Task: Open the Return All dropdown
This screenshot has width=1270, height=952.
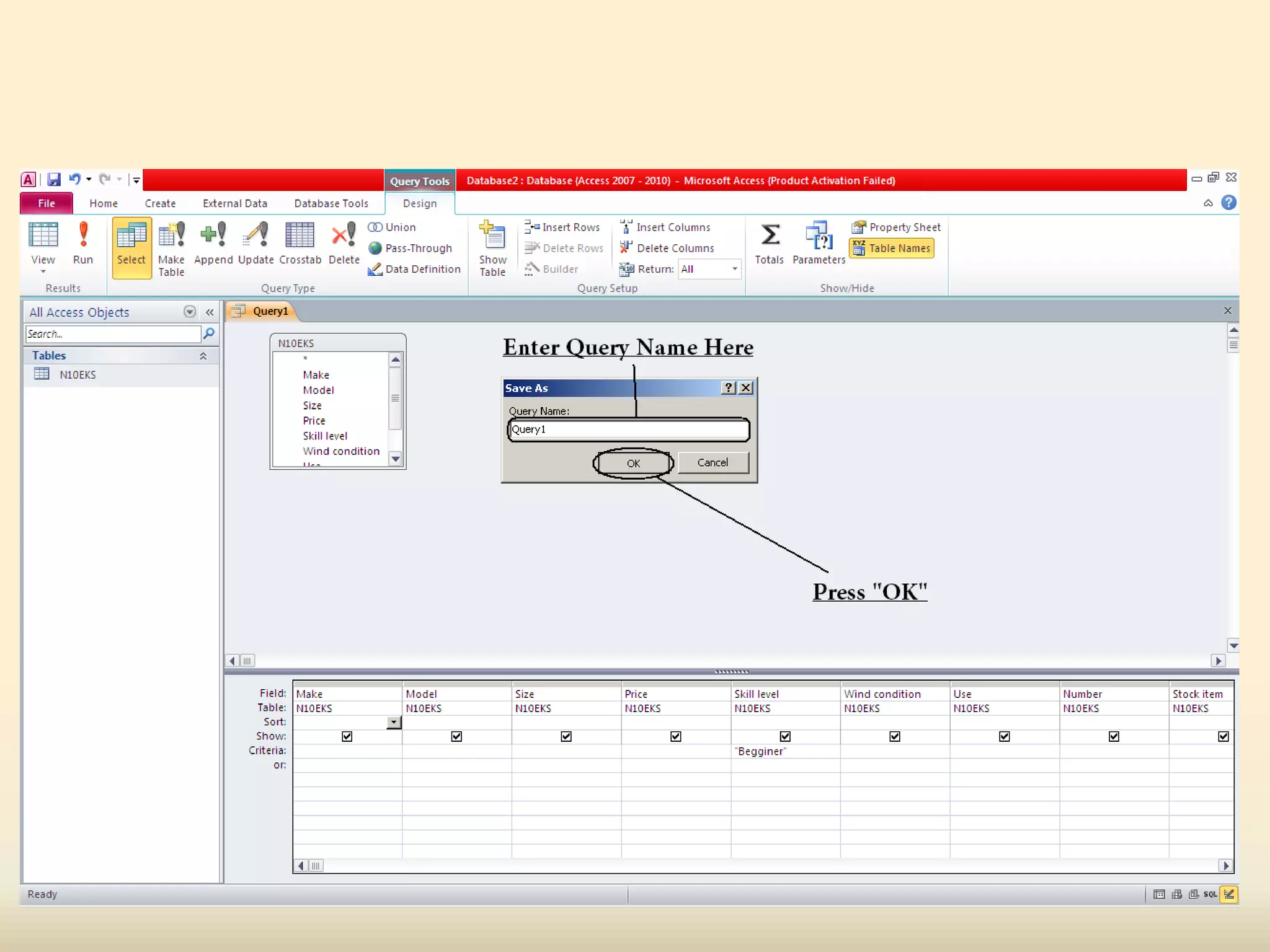Action: (x=734, y=269)
